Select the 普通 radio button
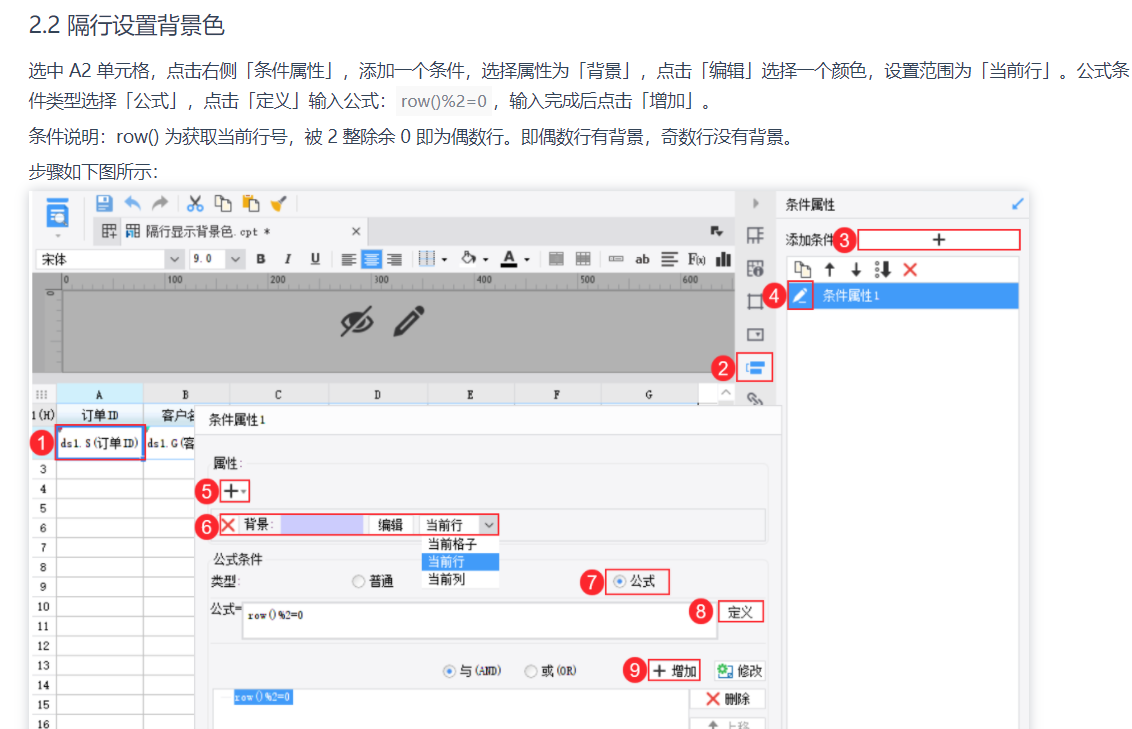The height and width of the screenshot is (729, 1132). click(358, 581)
